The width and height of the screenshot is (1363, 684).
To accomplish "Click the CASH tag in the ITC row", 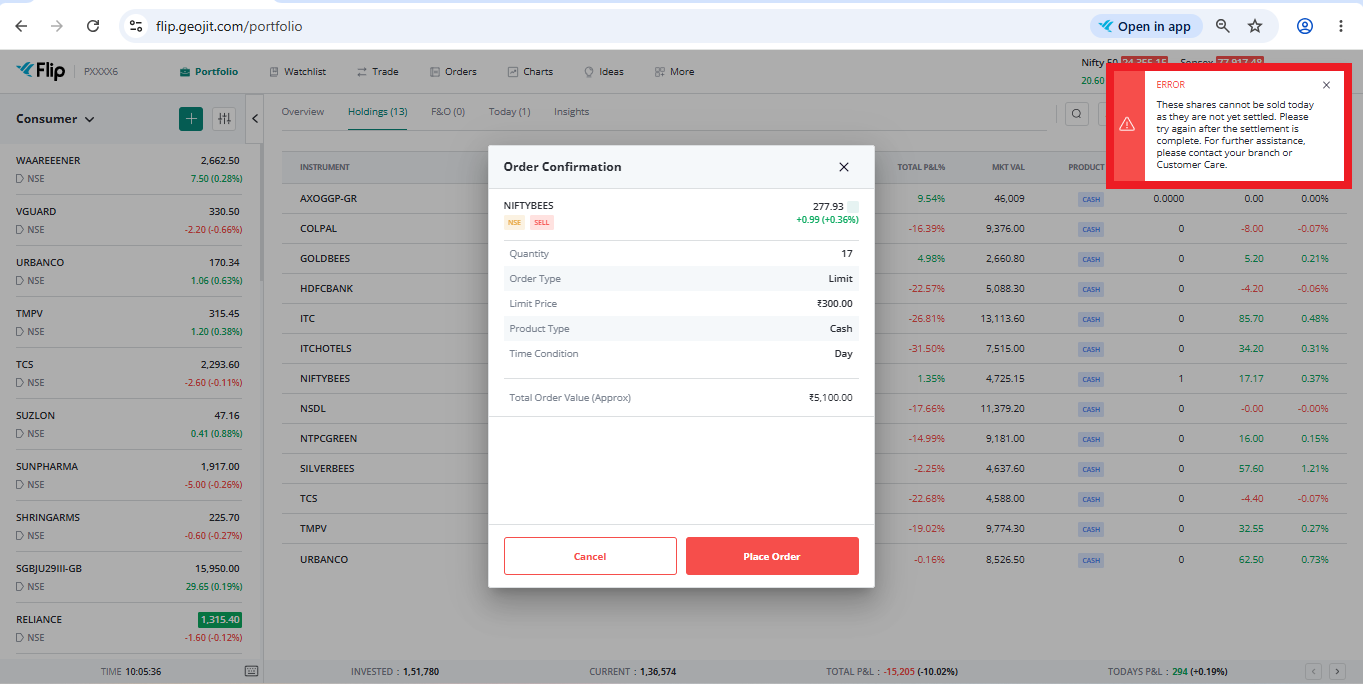I will point(1090,319).
